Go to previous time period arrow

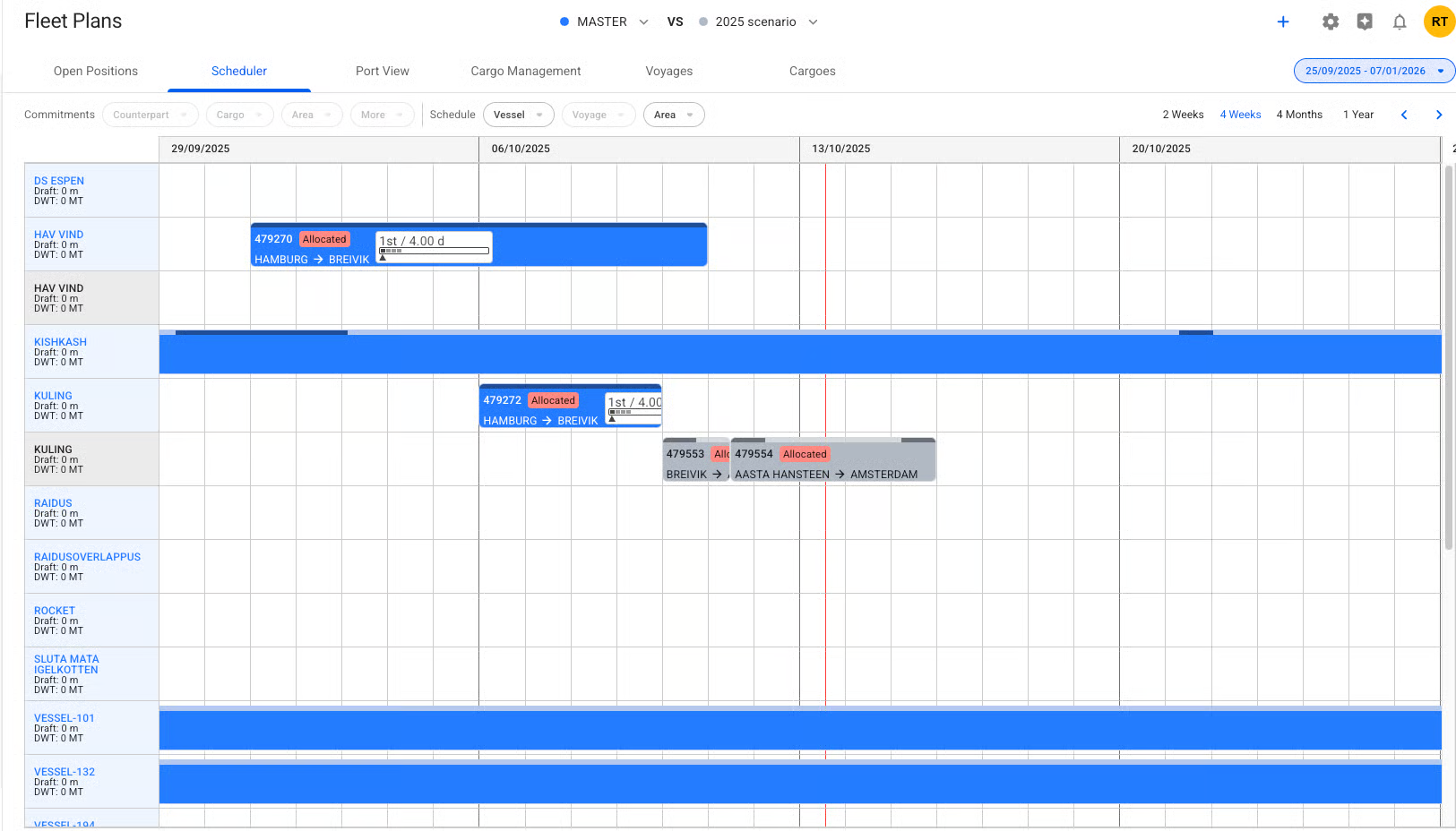click(x=1404, y=115)
